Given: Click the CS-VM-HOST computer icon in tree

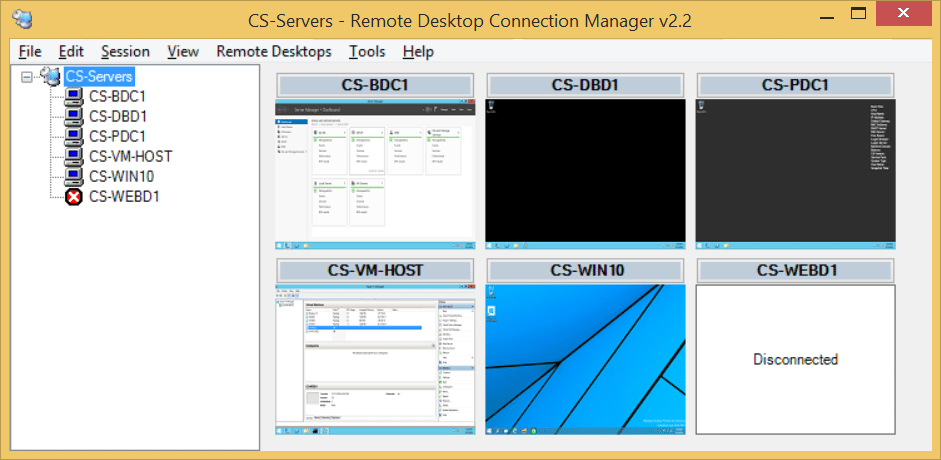Looking at the screenshot, I should coord(73,156).
